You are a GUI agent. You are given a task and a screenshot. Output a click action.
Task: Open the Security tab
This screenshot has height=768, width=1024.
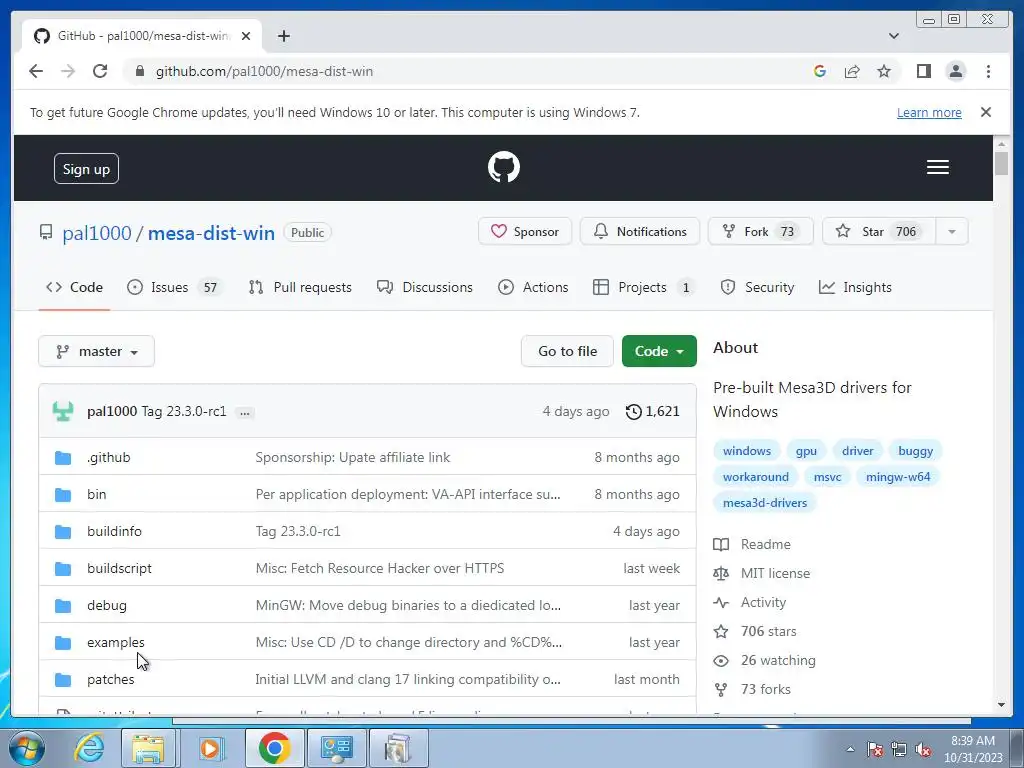tap(758, 287)
